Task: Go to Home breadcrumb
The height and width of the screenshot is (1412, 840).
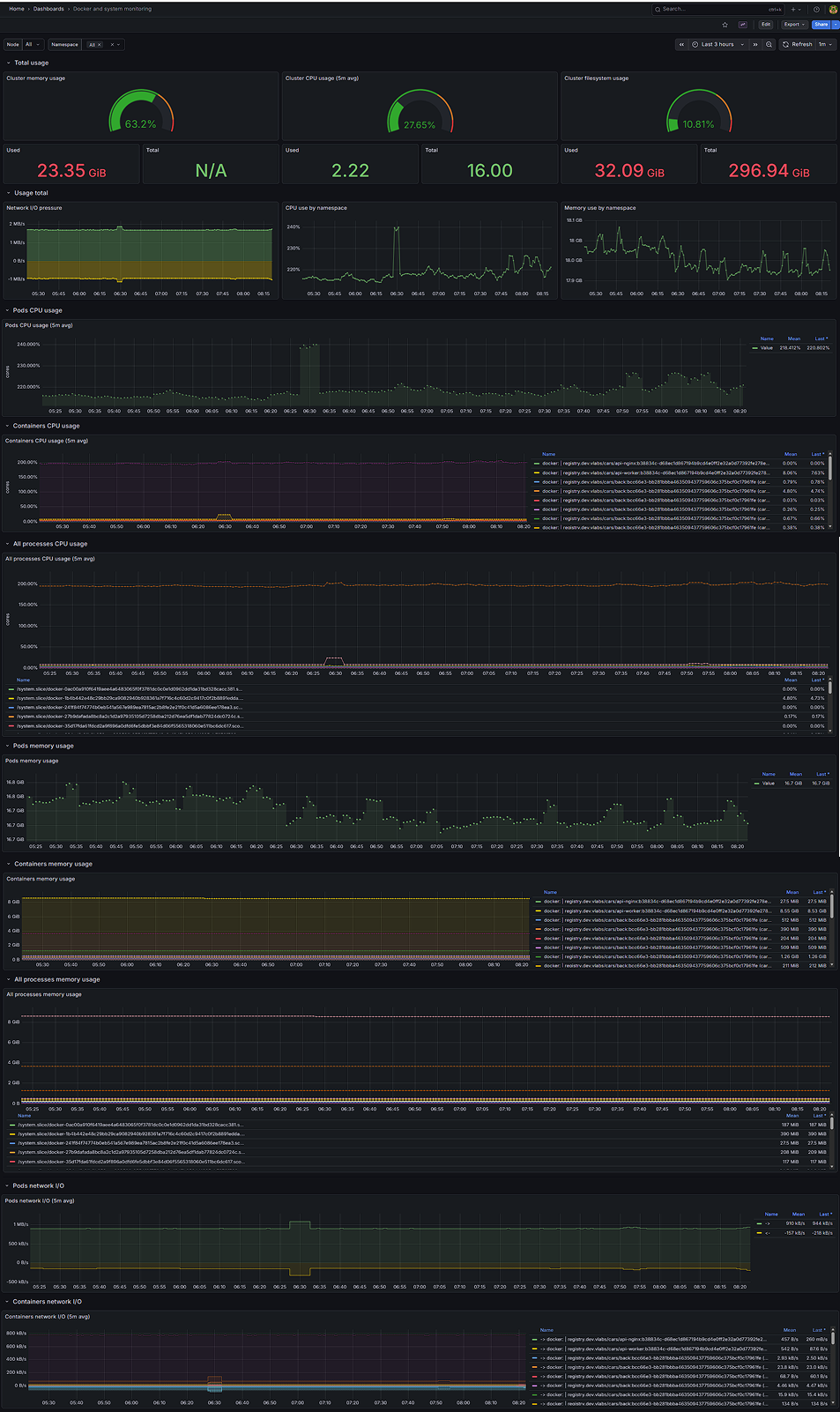Action: (x=17, y=9)
